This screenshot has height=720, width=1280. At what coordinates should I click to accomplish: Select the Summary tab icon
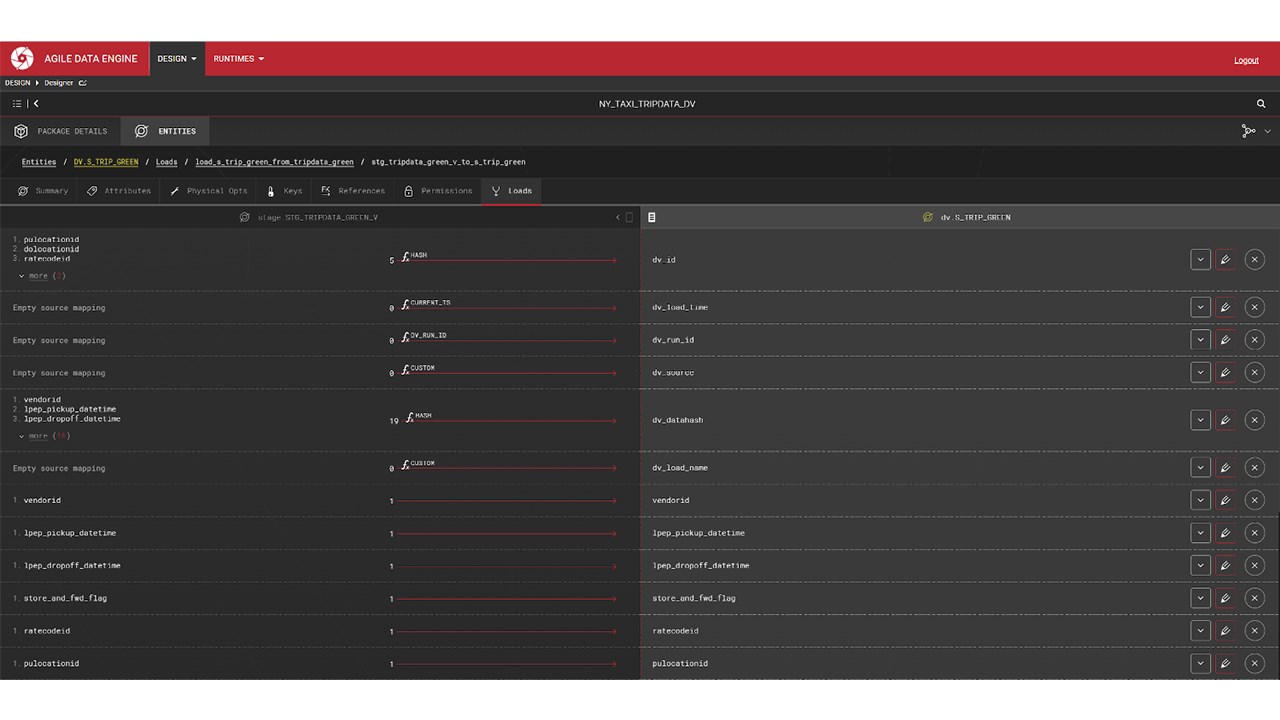coord(23,190)
